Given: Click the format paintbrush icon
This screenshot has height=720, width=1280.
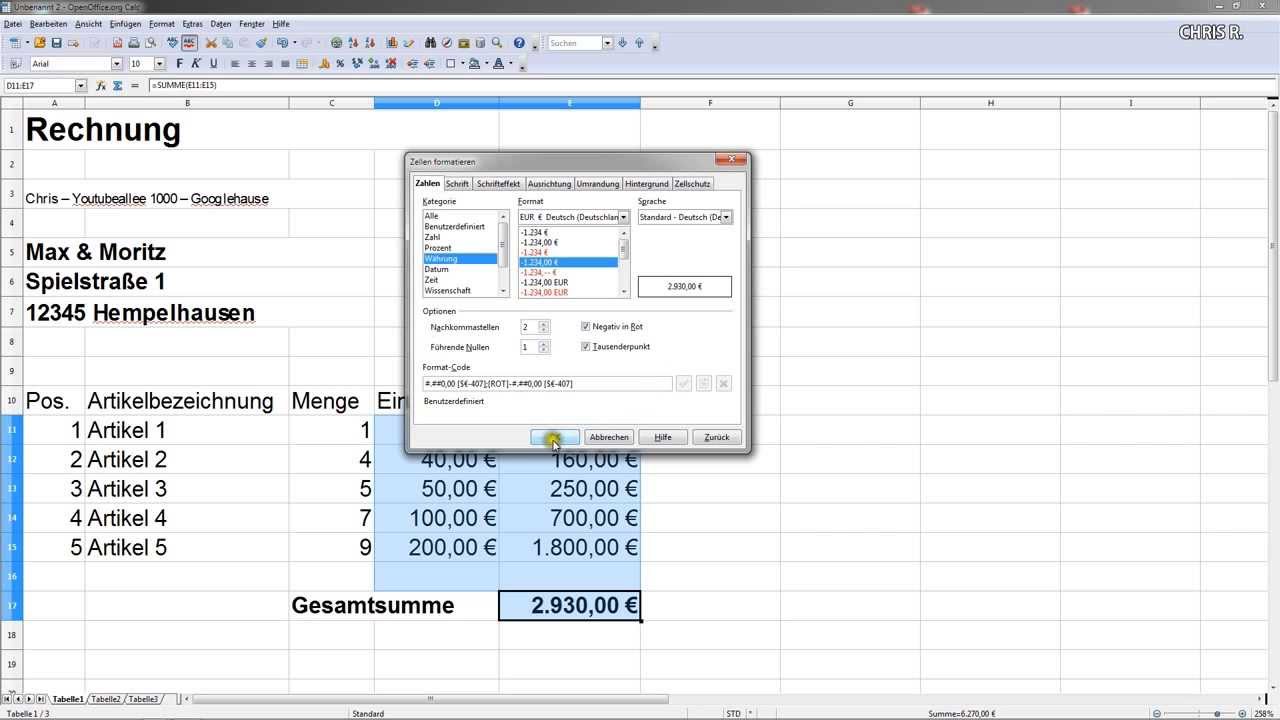Looking at the screenshot, I should (x=261, y=43).
